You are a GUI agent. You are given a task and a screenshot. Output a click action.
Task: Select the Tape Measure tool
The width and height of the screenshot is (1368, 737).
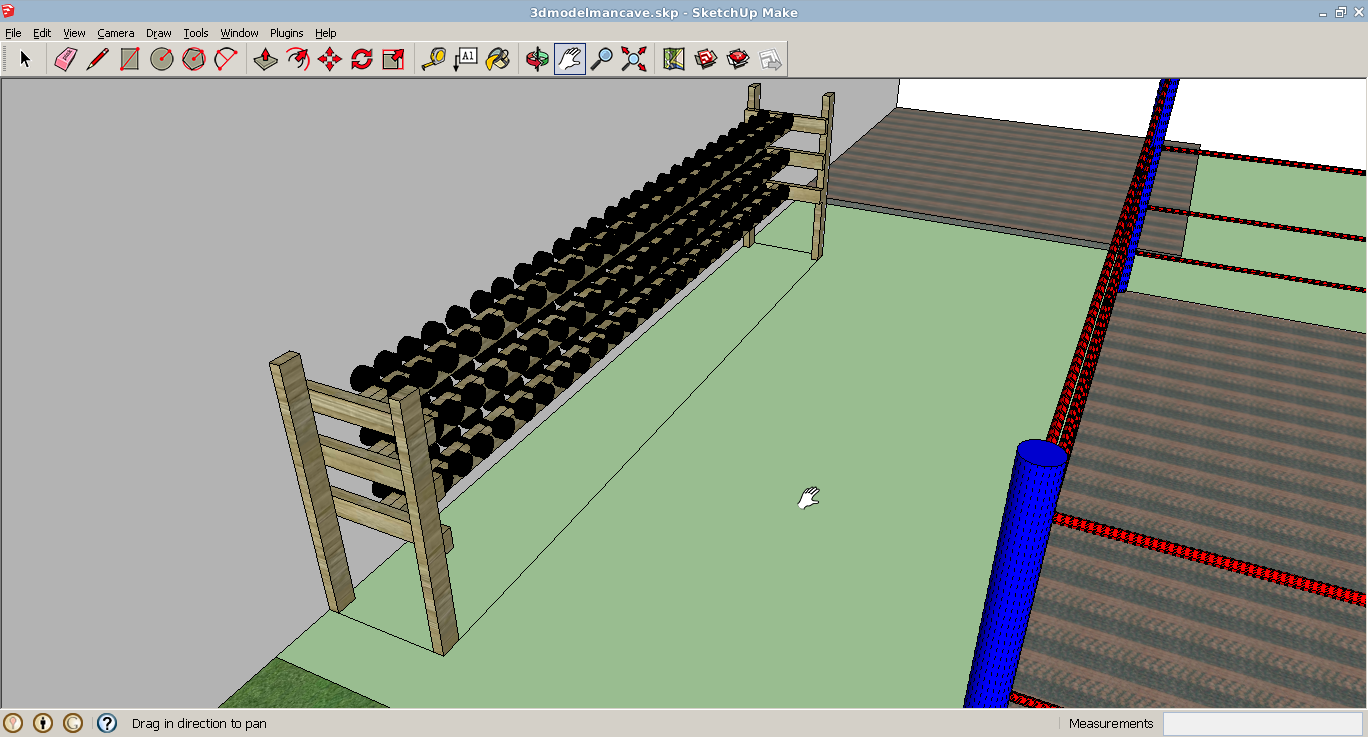point(433,59)
